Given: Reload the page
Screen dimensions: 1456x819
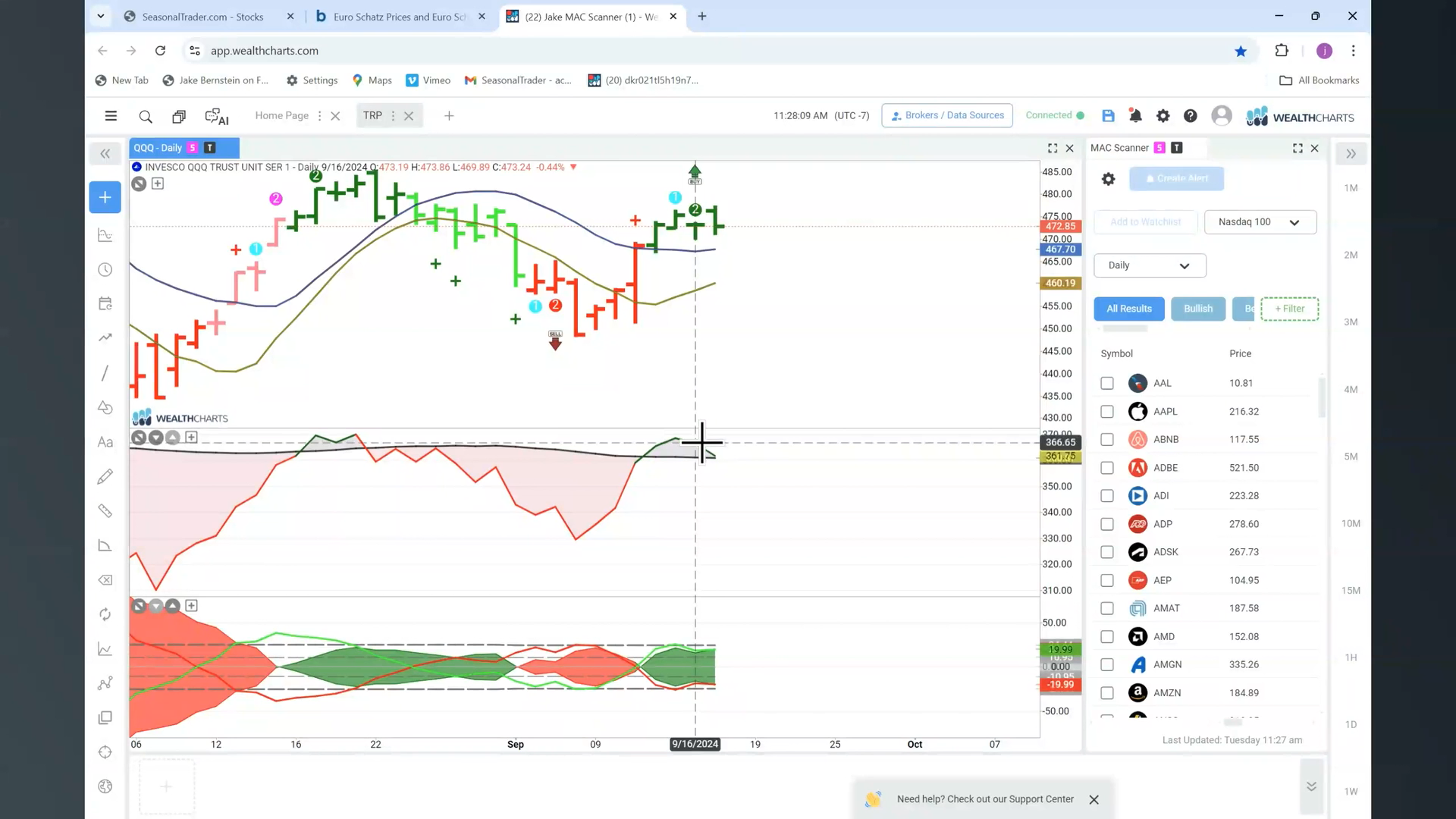Looking at the screenshot, I should [x=160, y=51].
